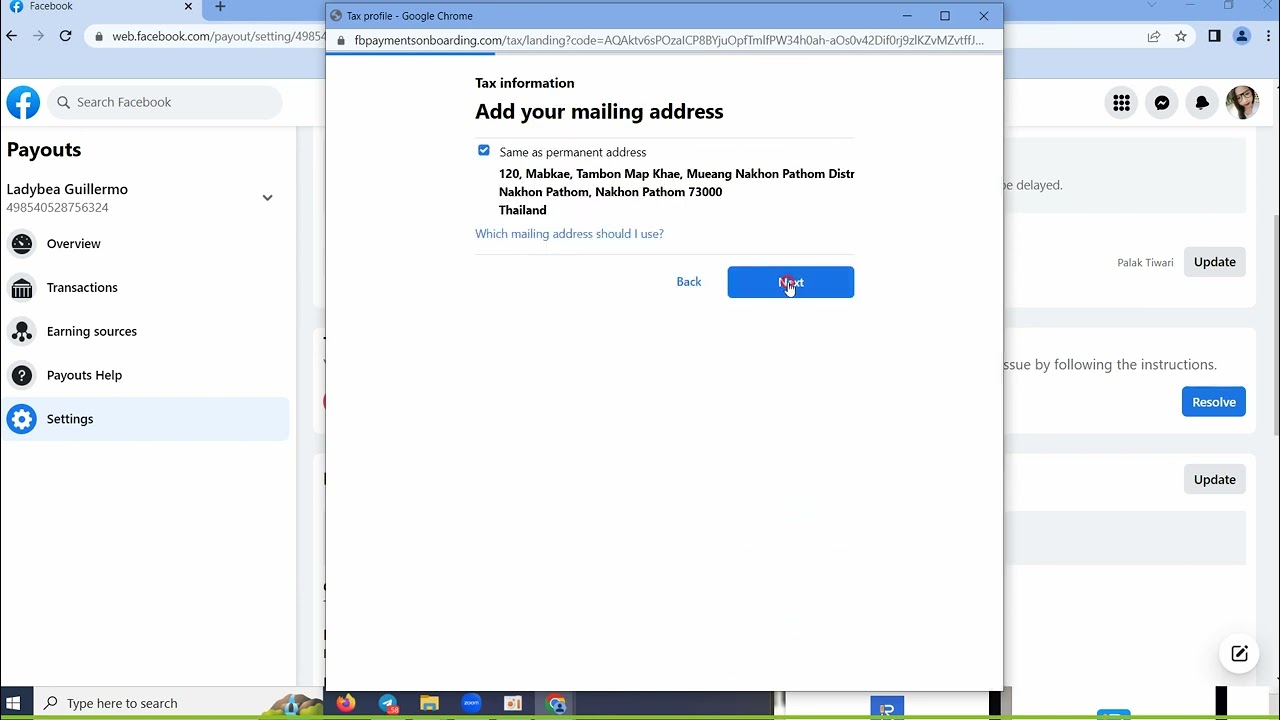Click browser back arrow in Facebook window
The width and height of the screenshot is (1280, 720).
[x=12, y=36]
